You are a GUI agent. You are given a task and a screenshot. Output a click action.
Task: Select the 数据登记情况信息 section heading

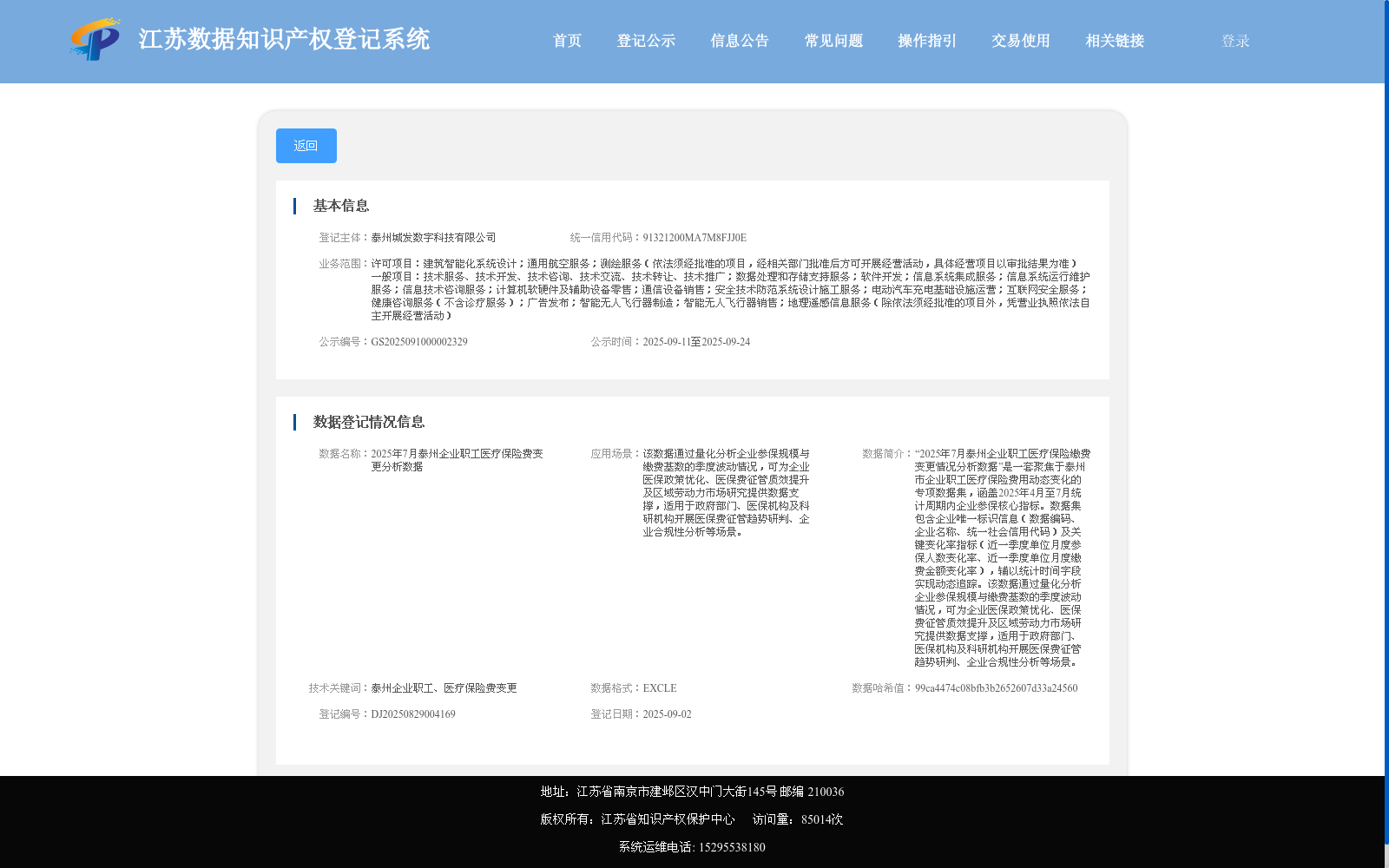coord(369,422)
